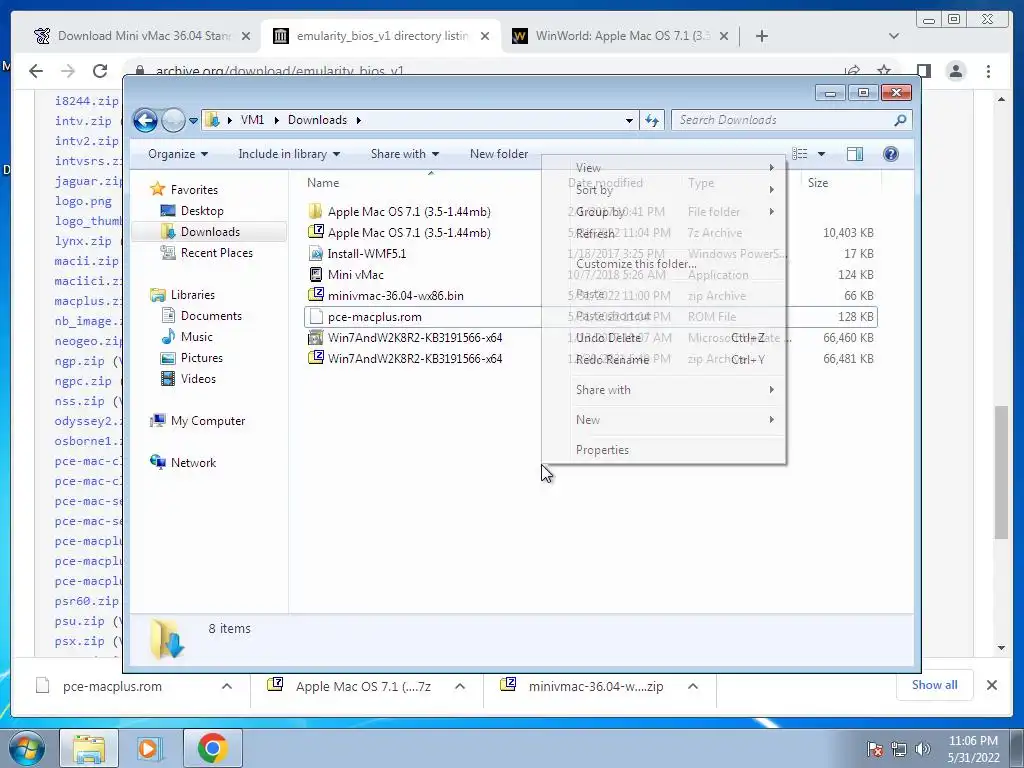Click Show all downloads in Chrome

tap(935, 685)
